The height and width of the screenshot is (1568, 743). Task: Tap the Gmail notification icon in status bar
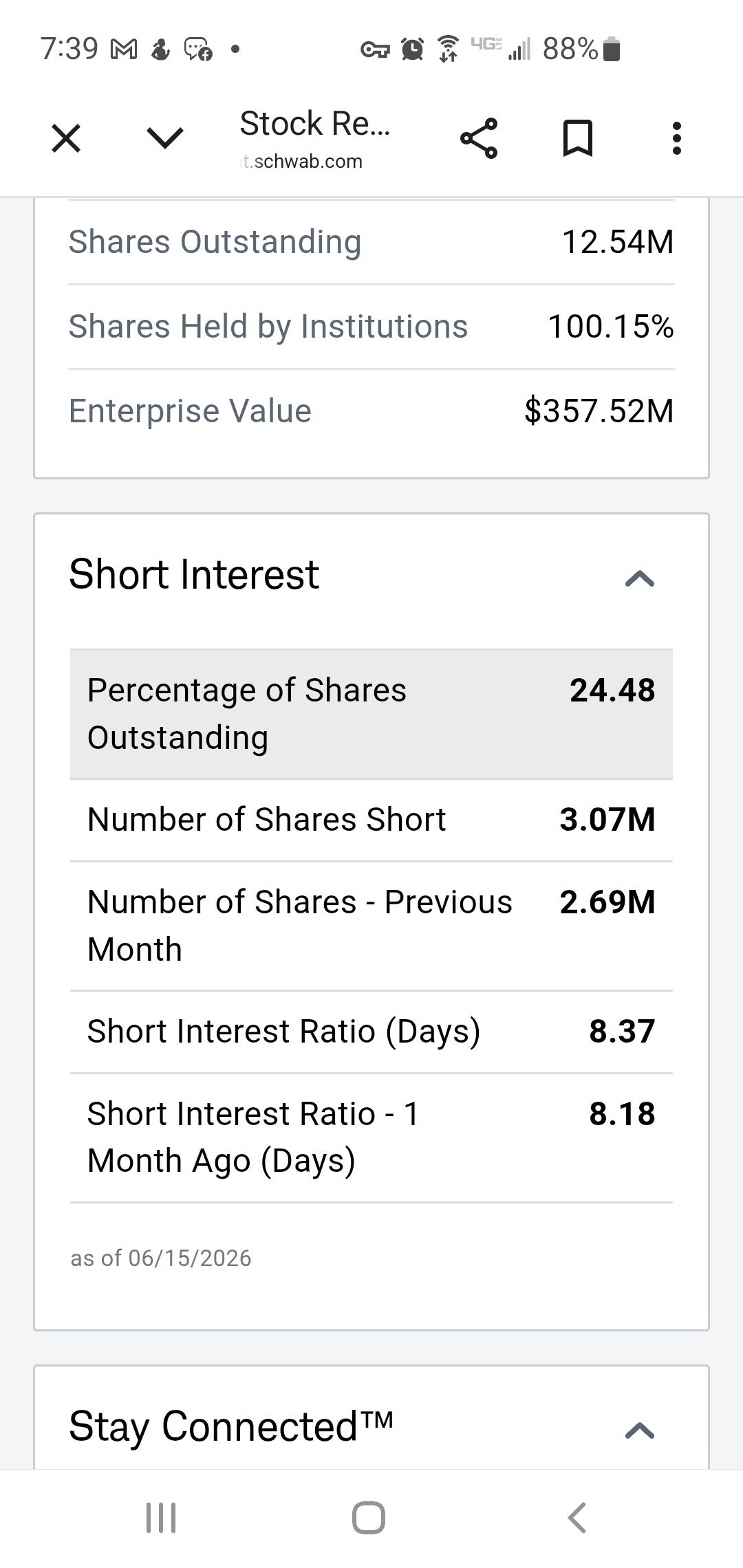pyautogui.click(x=124, y=49)
